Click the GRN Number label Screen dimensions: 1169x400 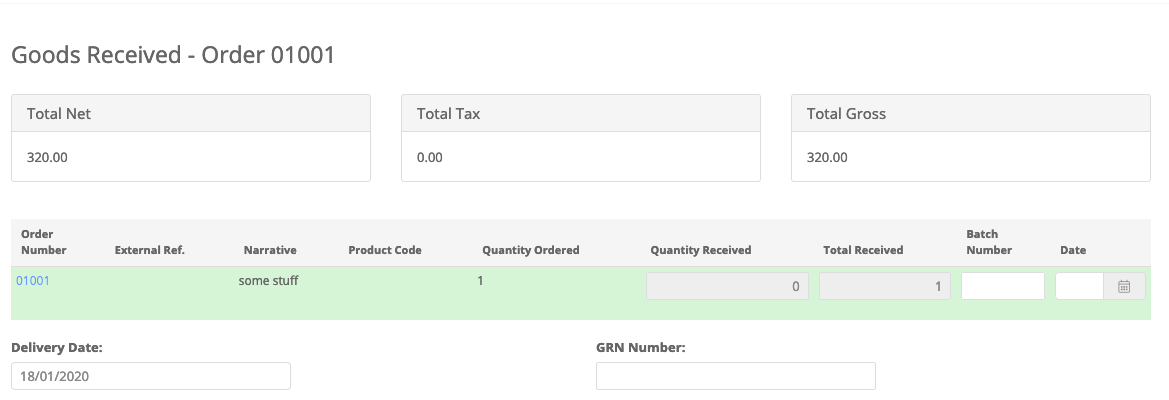coord(640,347)
